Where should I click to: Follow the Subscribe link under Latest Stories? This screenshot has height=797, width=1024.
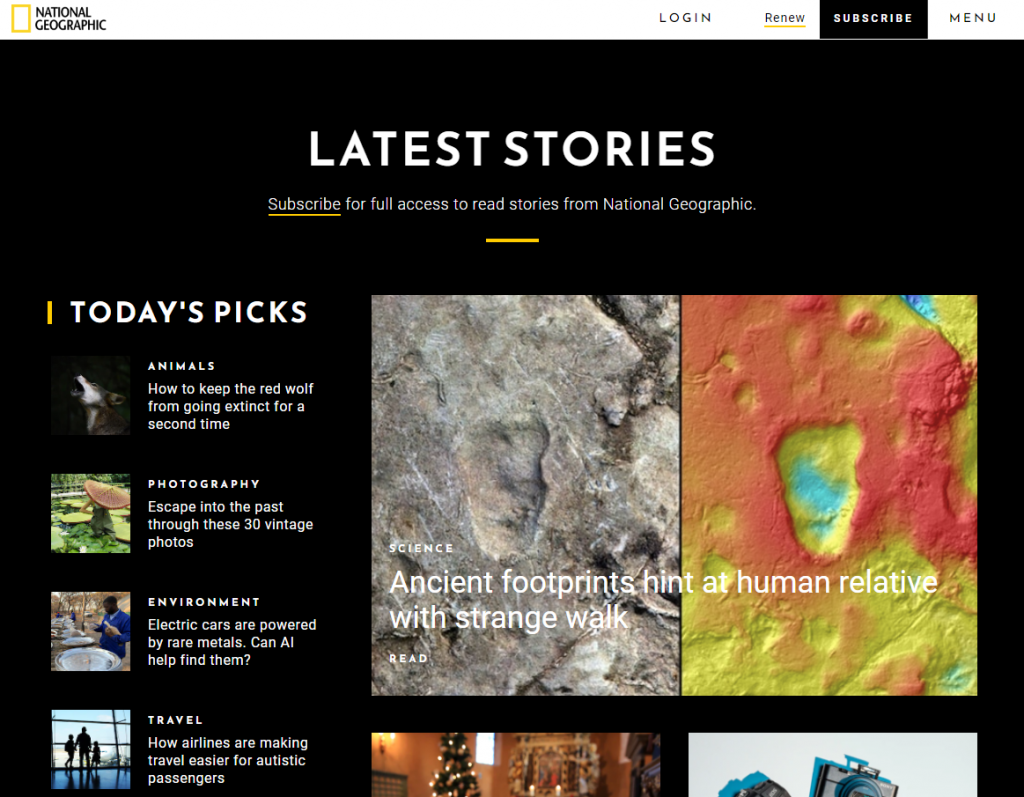(304, 204)
